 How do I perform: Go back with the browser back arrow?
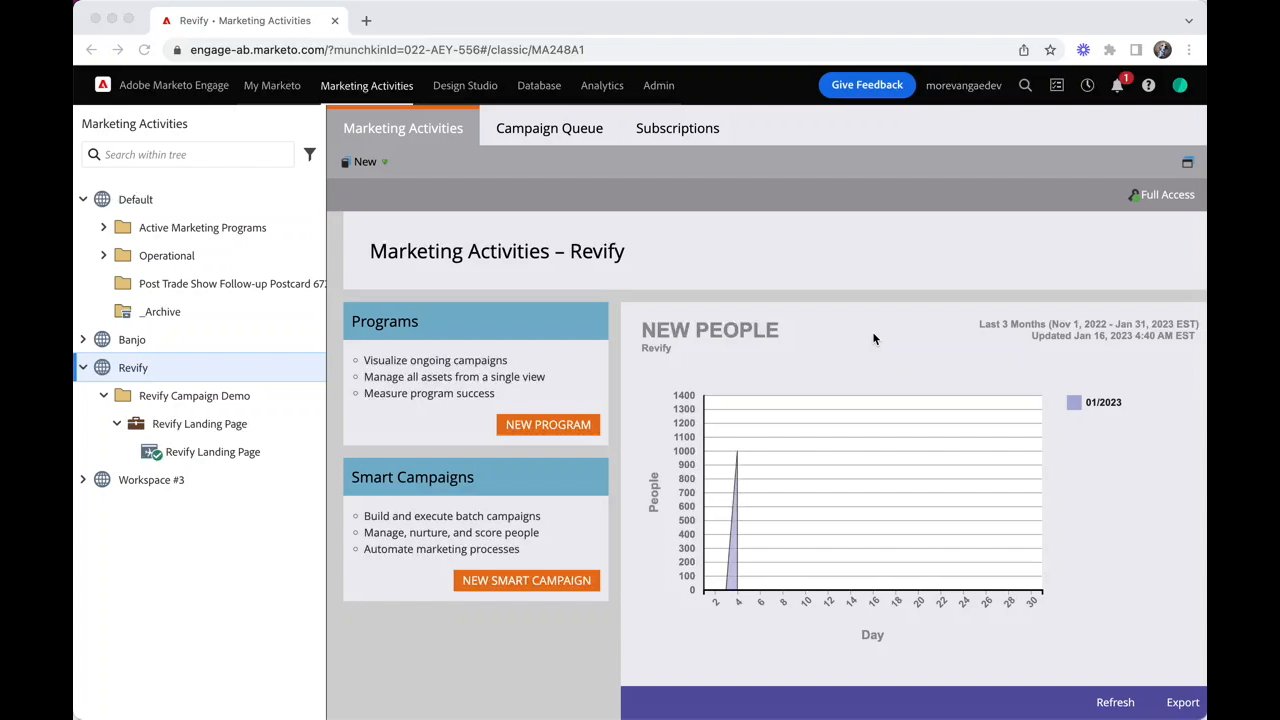91,49
